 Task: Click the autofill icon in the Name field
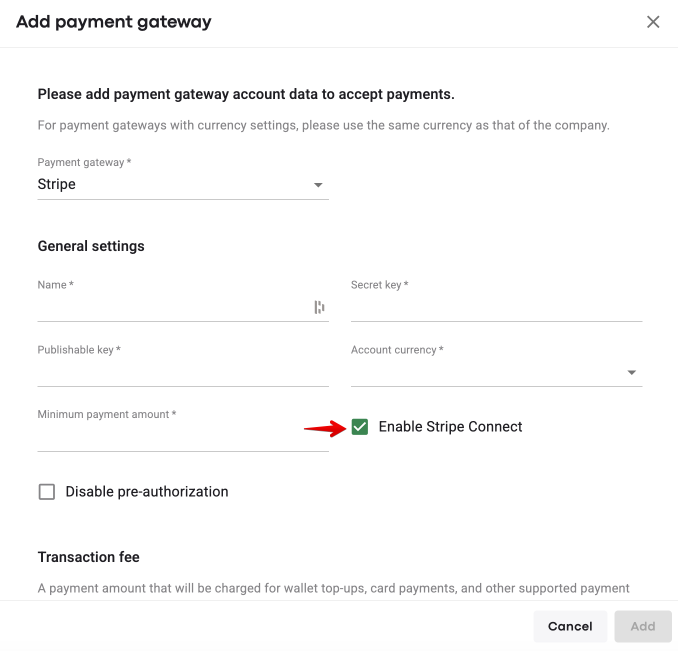pos(320,308)
